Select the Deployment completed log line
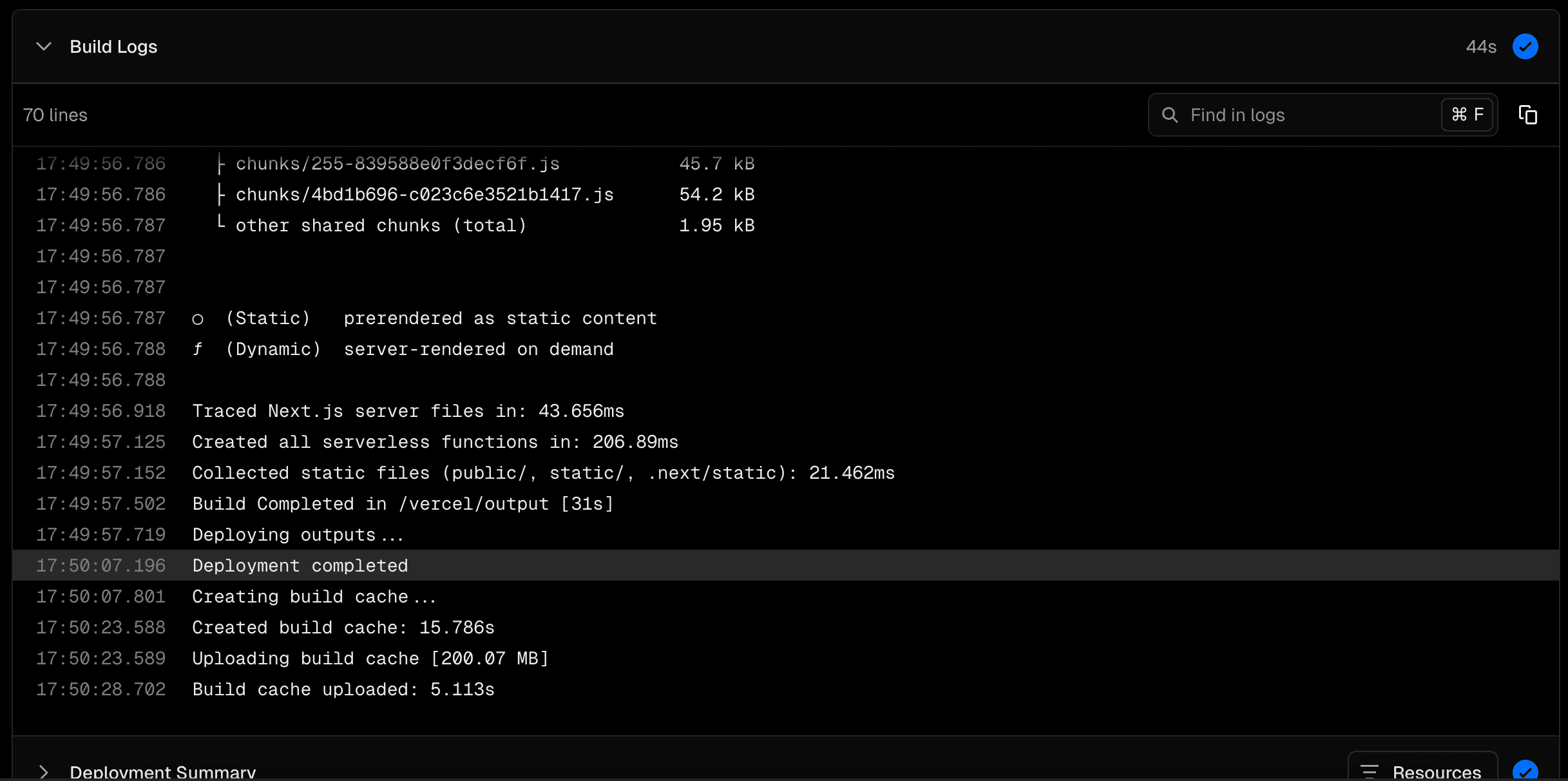 coord(300,566)
